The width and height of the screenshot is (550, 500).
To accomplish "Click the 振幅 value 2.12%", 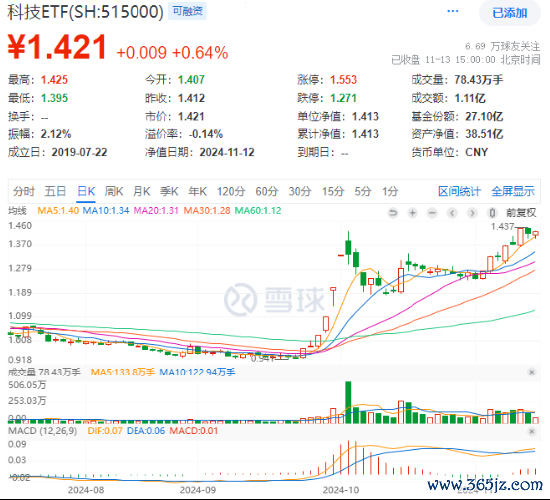I will coord(56,134).
